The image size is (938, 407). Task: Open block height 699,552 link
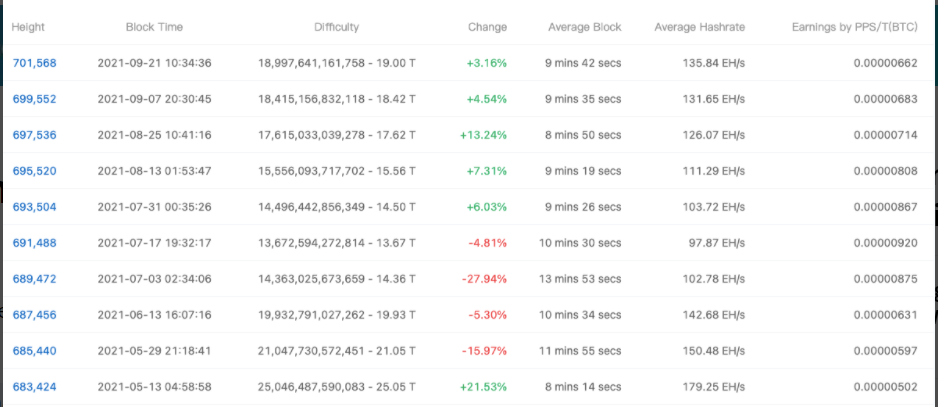click(x=34, y=99)
